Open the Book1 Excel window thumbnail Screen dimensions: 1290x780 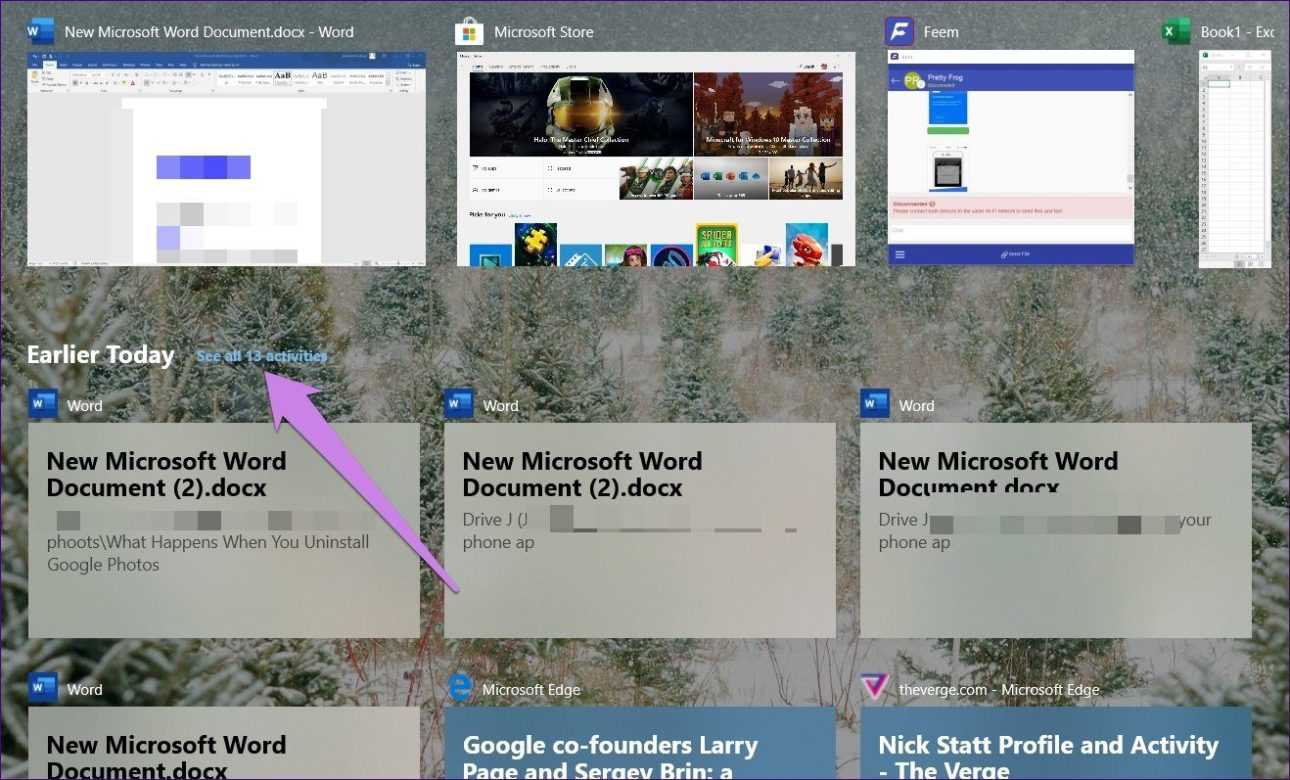click(1235, 159)
